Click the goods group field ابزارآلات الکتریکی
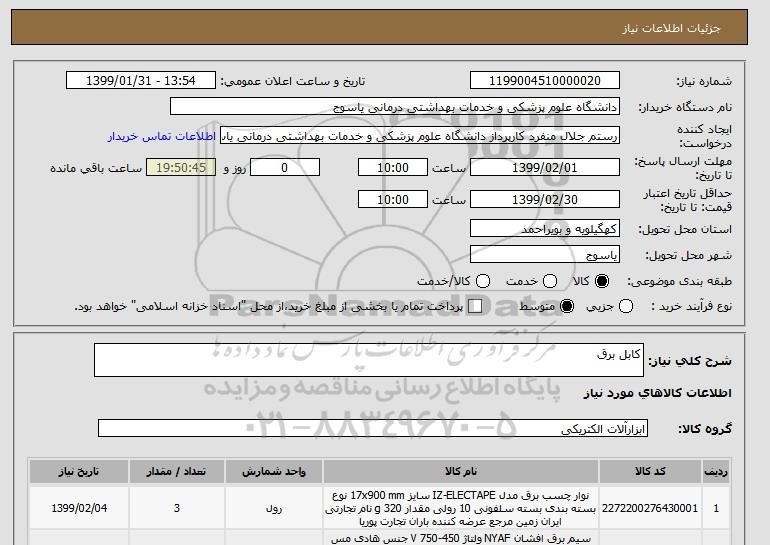 click(373, 429)
